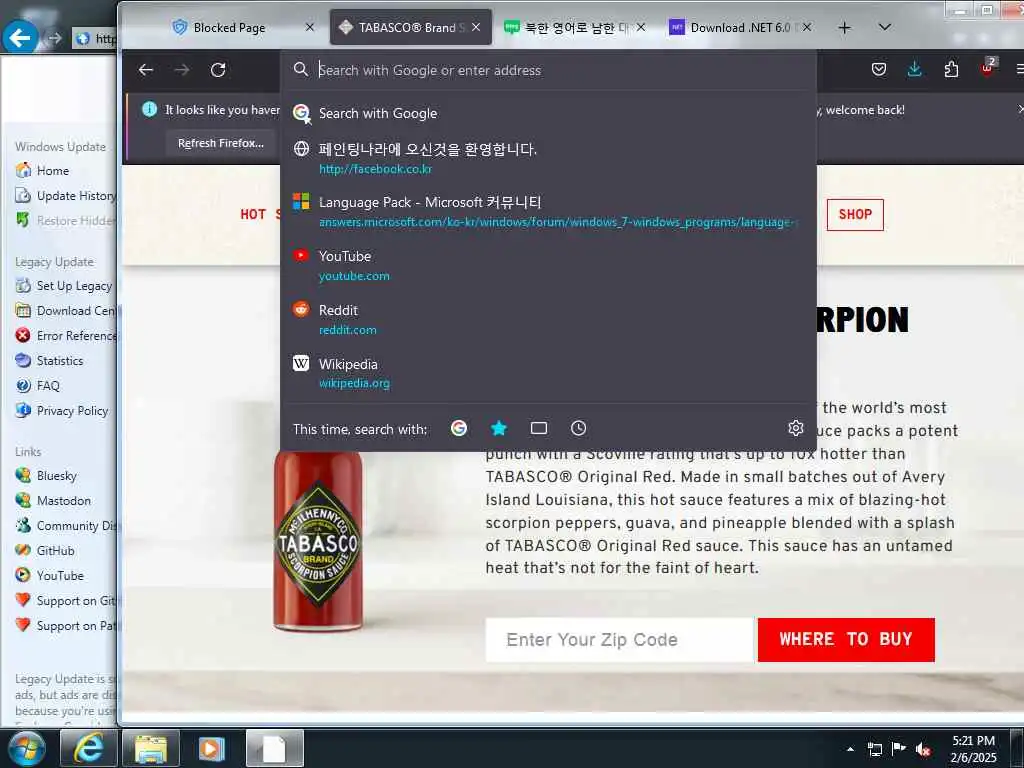Viewport: 1024px width, 768px height.
Task: Open Windows Media Player taskbar icon
Action: pos(212,748)
